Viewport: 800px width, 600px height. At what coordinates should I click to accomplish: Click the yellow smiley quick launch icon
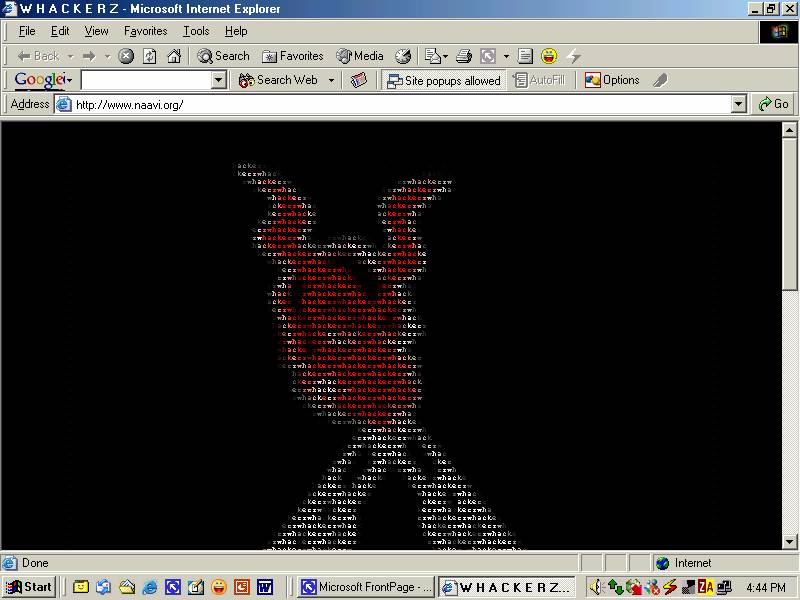pos(219,587)
